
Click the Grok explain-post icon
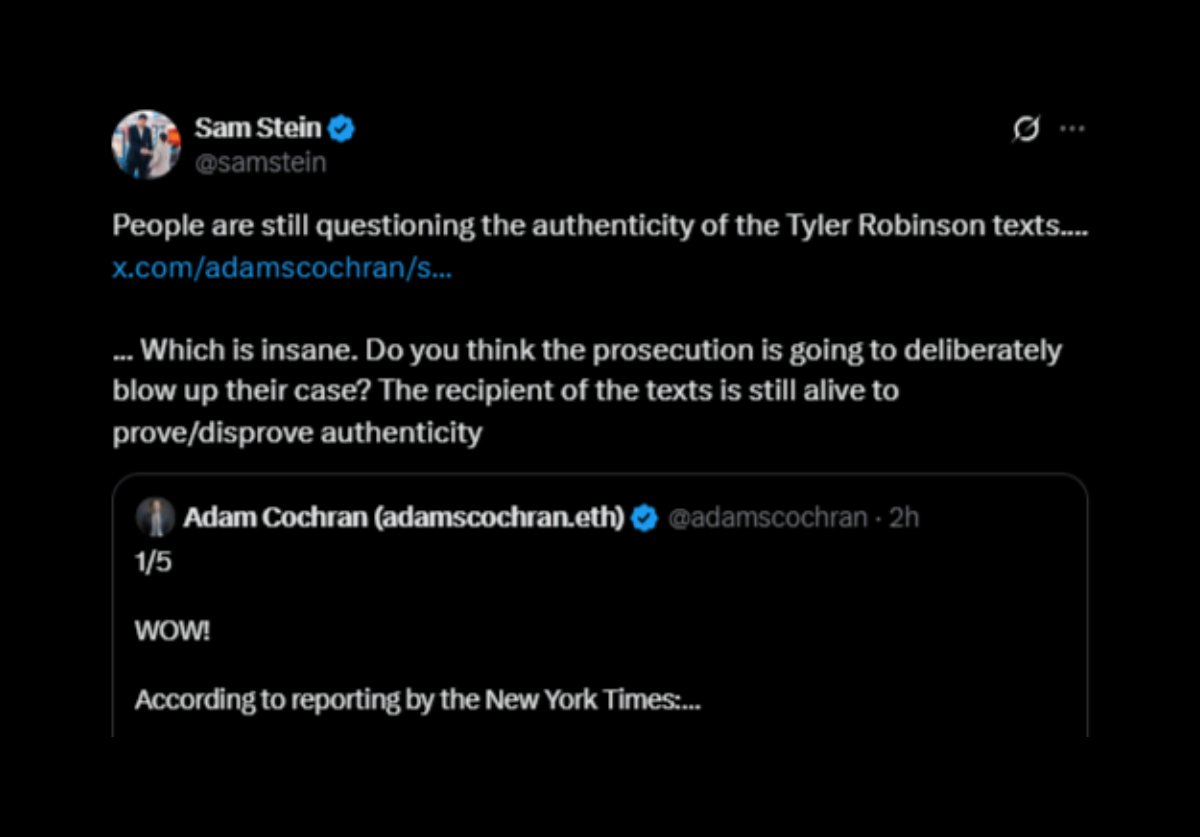pos(1026,129)
